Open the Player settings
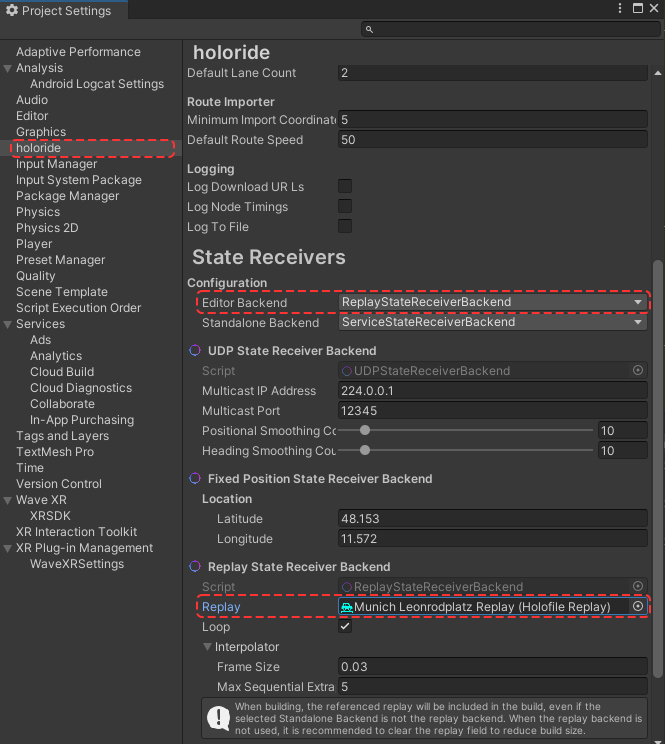Image resolution: width=665 pixels, height=744 pixels. [x=34, y=244]
